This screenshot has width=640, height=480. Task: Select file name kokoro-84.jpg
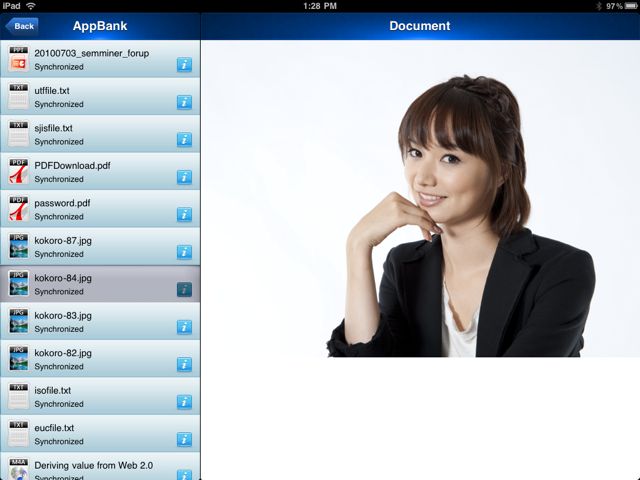coord(63,278)
